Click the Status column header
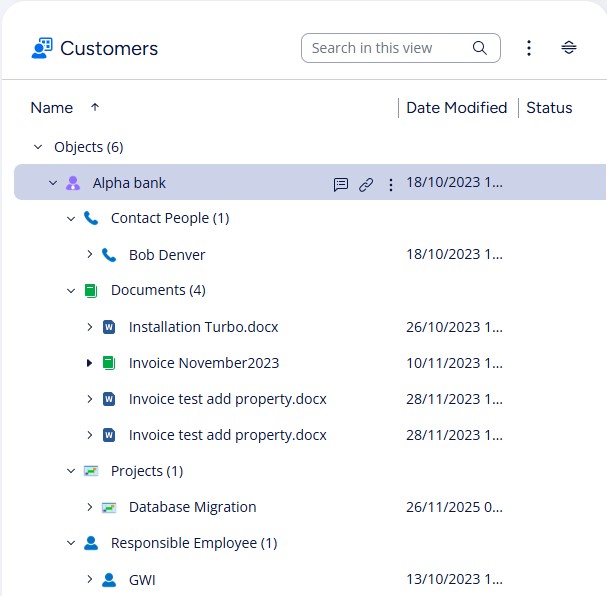 tap(549, 108)
